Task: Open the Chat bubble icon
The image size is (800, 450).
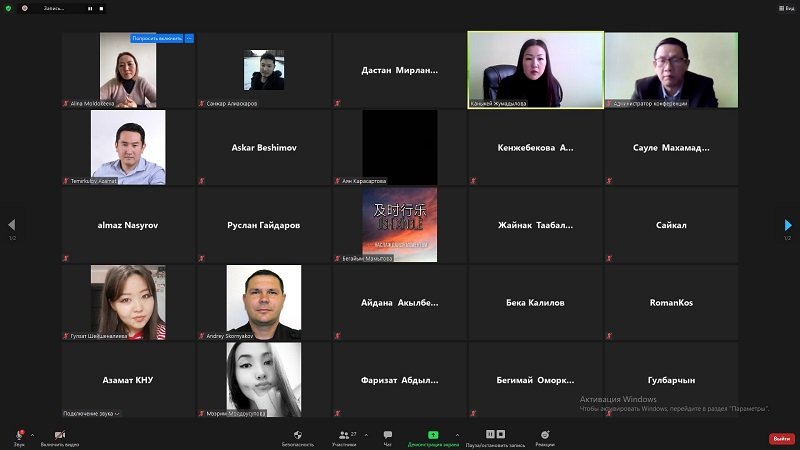Action: point(387,435)
